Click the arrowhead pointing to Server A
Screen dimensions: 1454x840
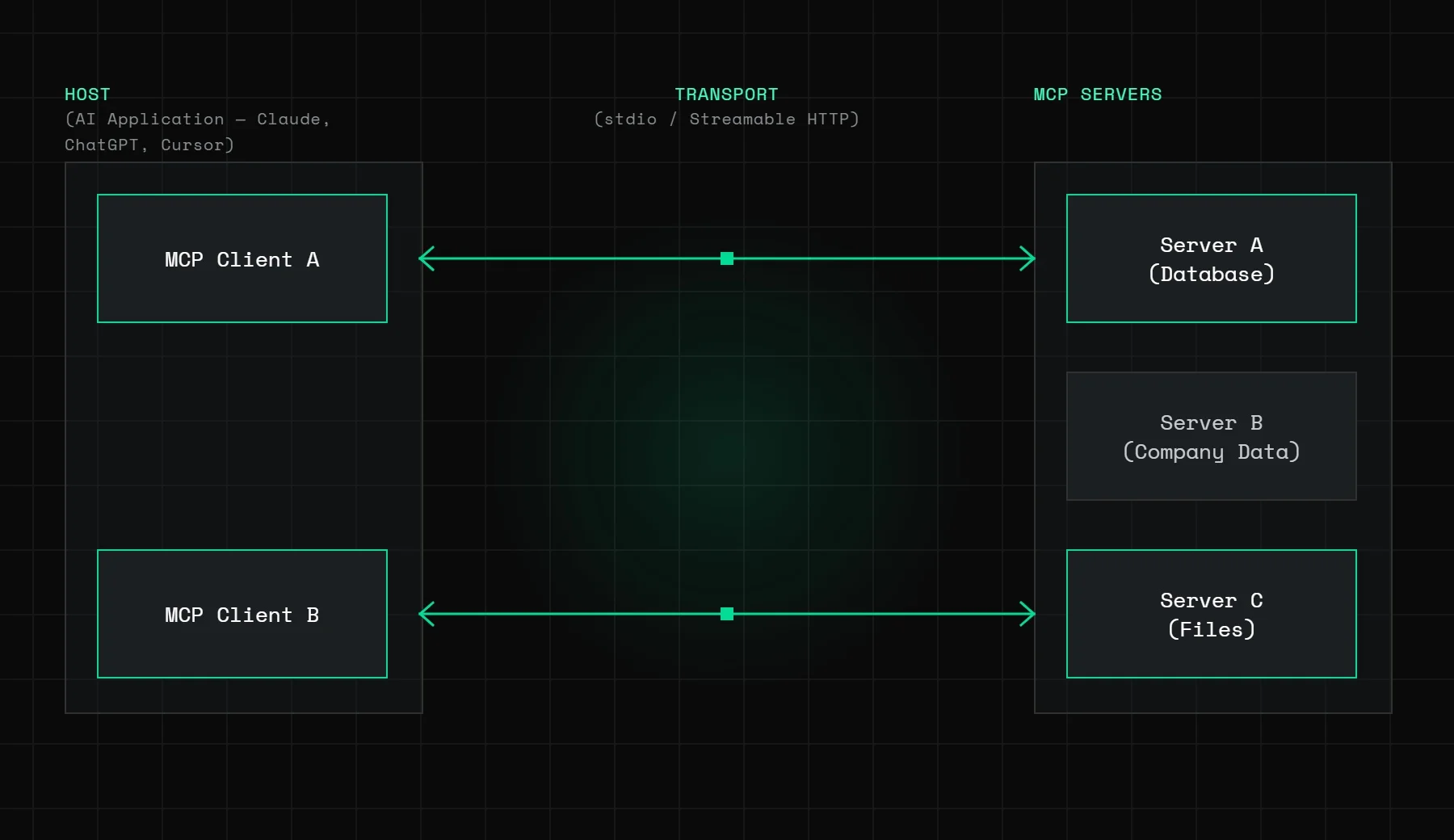pos(1027,258)
